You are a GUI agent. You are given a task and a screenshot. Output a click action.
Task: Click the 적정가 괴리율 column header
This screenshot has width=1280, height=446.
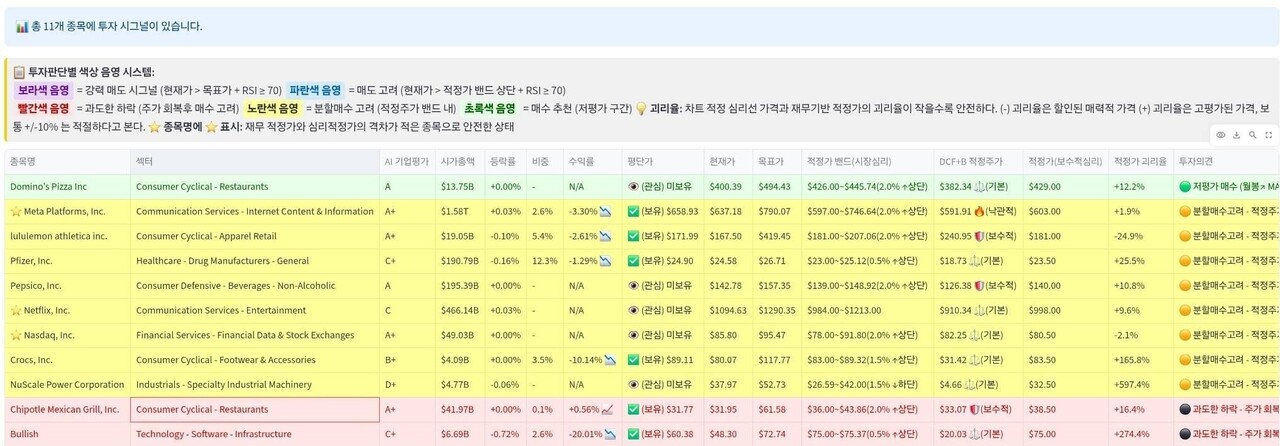tap(1140, 161)
